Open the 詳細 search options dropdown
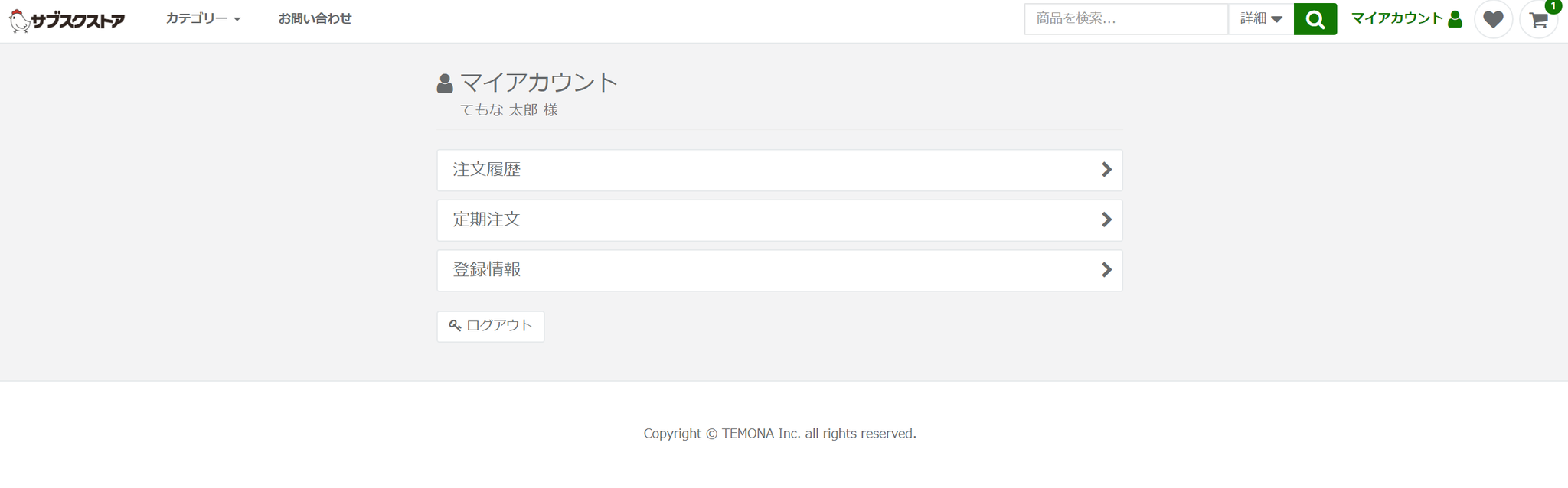This screenshot has height=488, width=1568. tap(1260, 19)
